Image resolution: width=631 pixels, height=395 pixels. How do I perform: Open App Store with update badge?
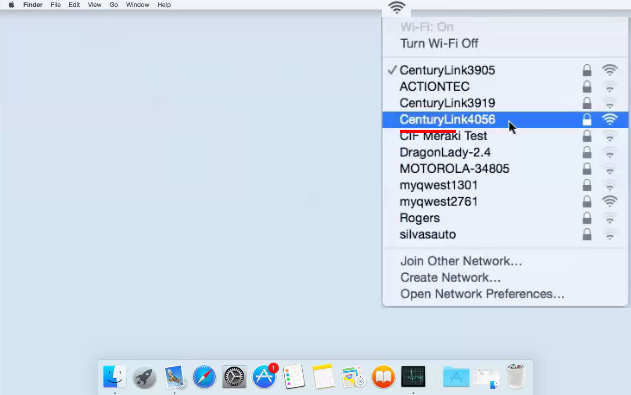[x=264, y=376]
